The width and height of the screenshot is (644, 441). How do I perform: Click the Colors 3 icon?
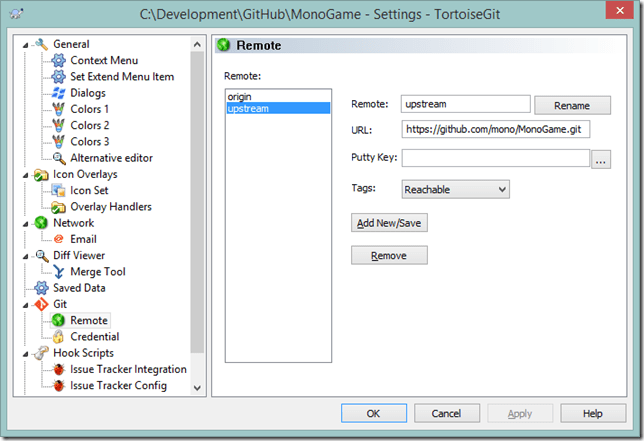tap(59, 142)
